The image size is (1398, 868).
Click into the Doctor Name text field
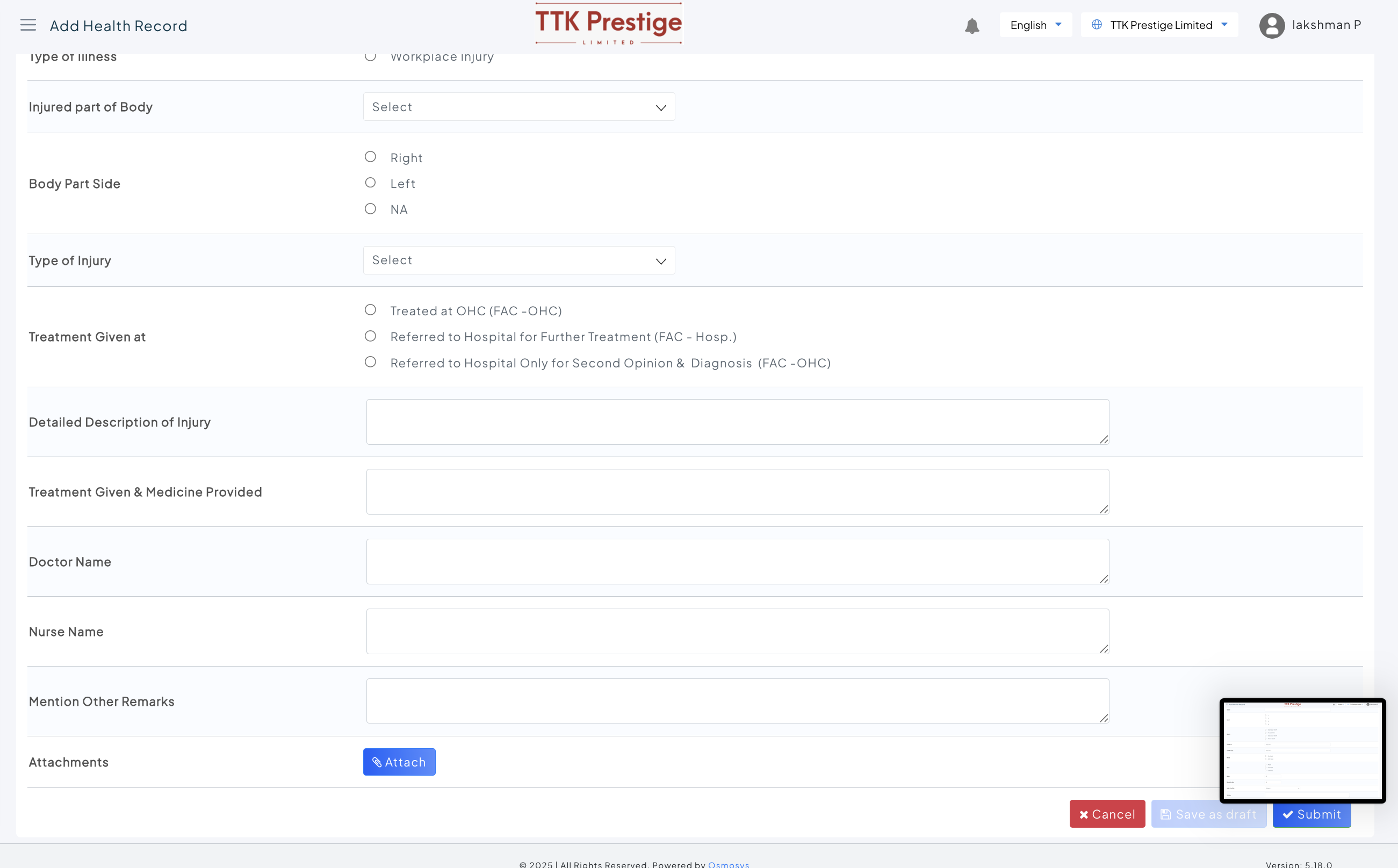tap(737, 561)
